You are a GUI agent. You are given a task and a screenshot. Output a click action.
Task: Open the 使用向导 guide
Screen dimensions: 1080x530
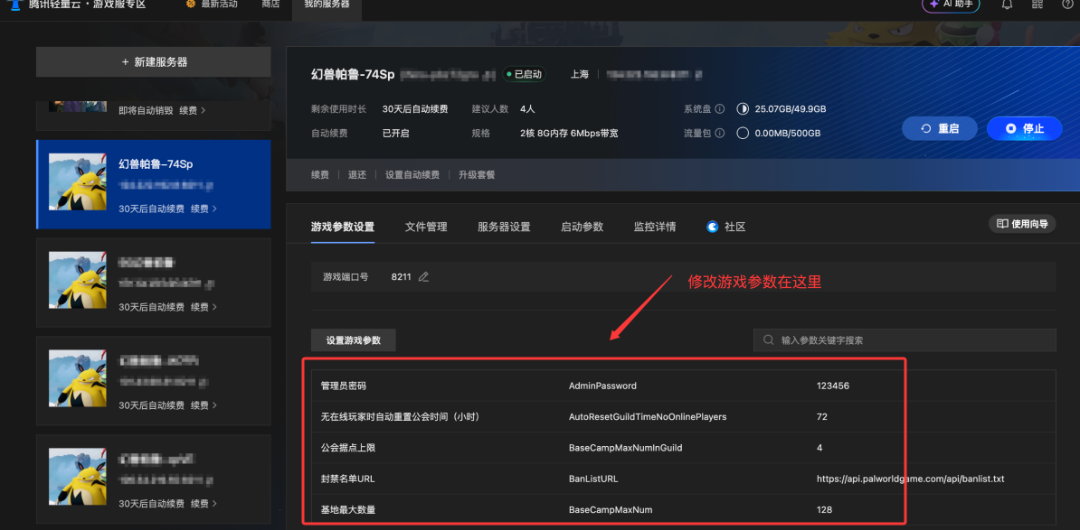[x=1022, y=224]
